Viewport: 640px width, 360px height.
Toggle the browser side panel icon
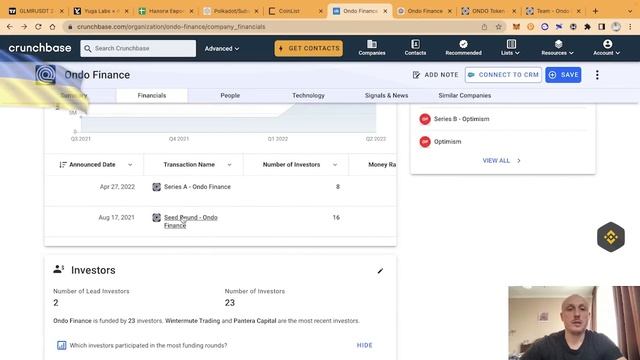click(602, 27)
